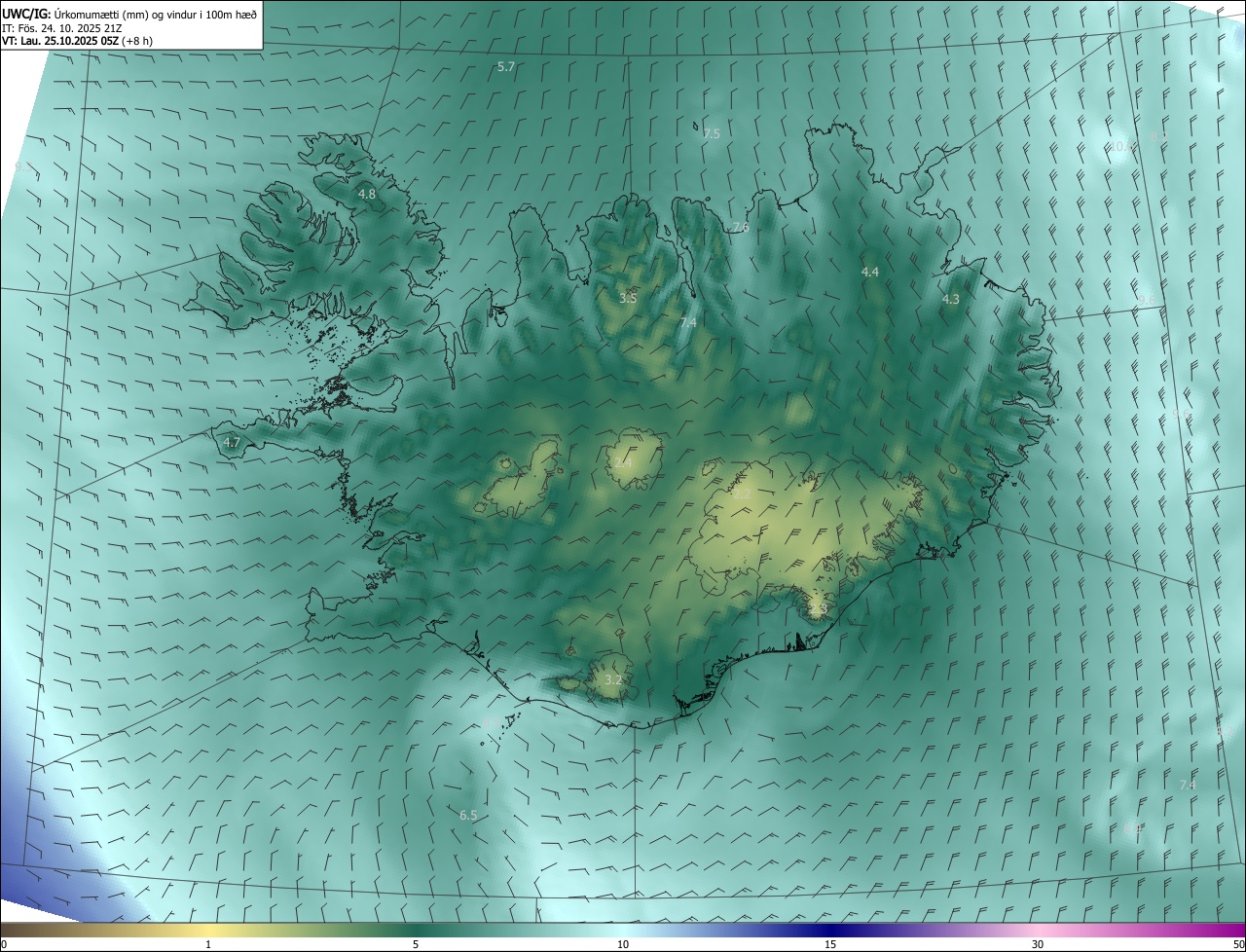Click the "5" tick label on the colour scale

(x=416, y=944)
